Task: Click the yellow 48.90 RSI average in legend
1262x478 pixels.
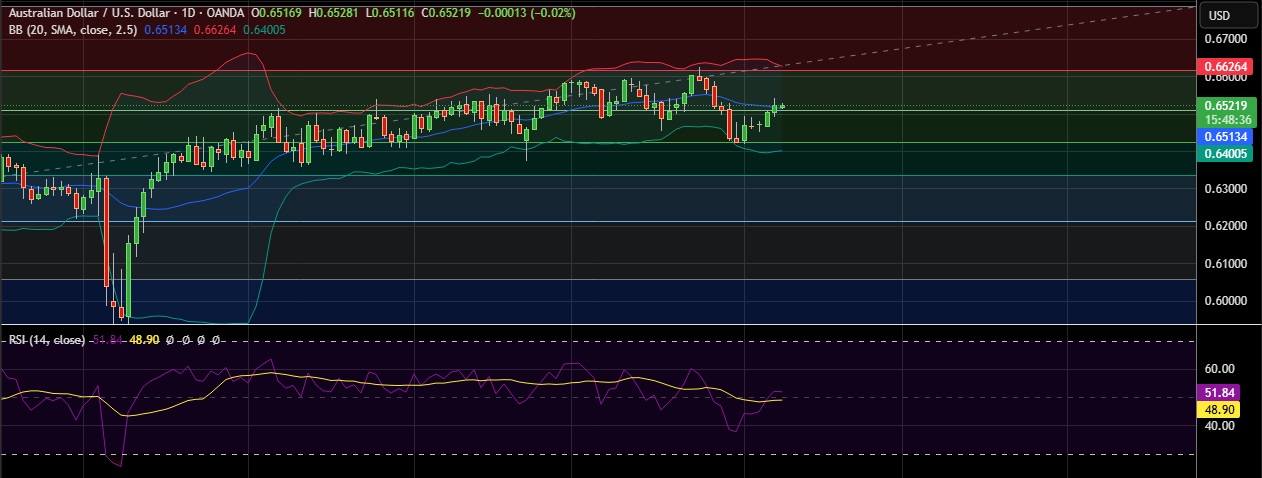Action: click(x=145, y=340)
